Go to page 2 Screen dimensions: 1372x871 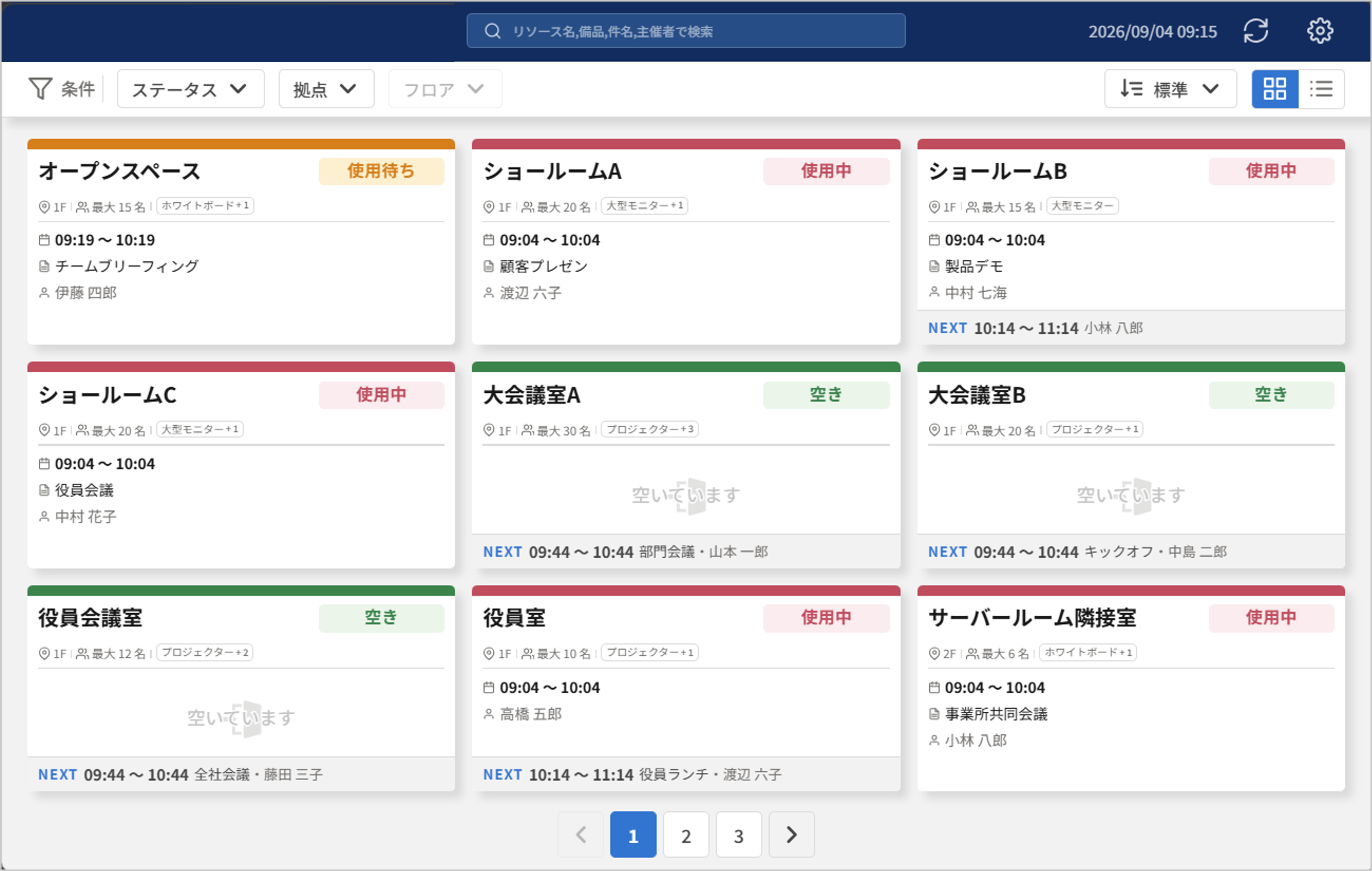click(686, 835)
